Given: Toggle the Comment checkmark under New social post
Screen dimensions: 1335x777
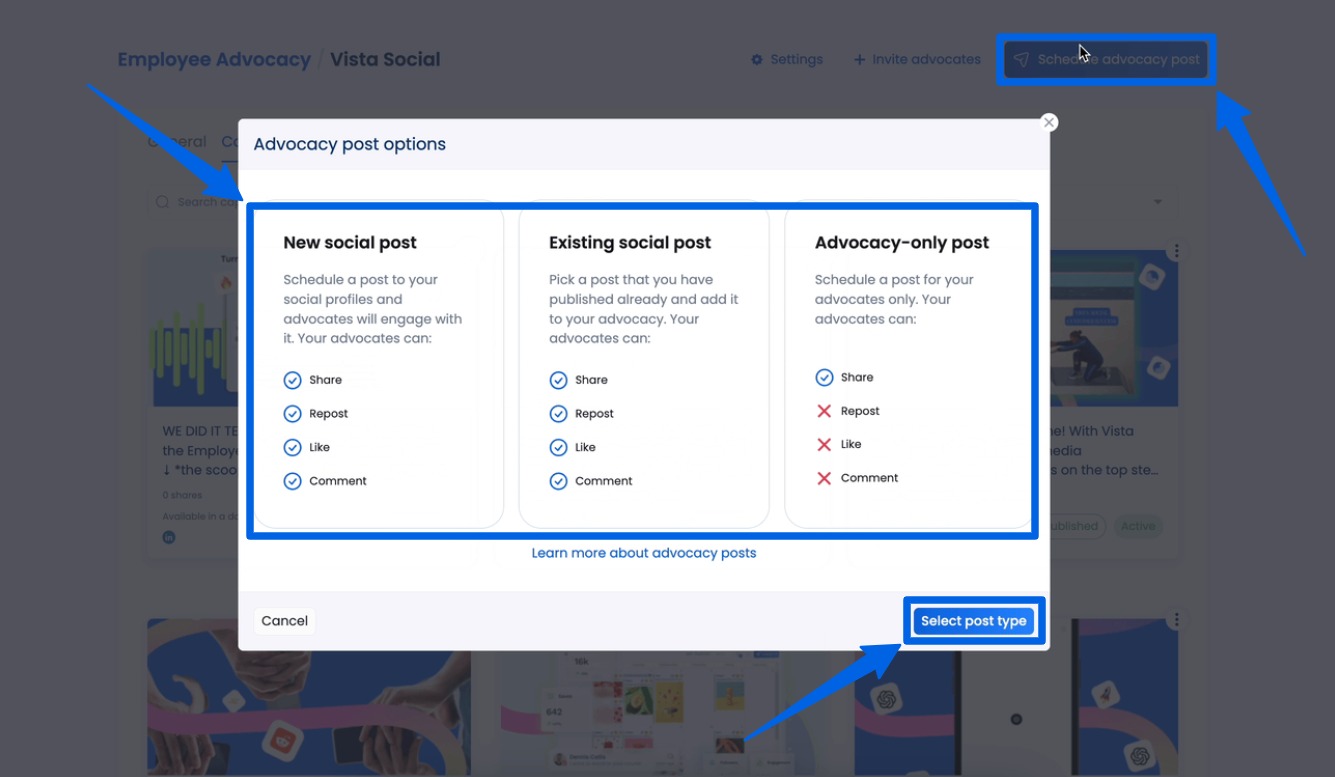Looking at the screenshot, I should click(x=292, y=480).
